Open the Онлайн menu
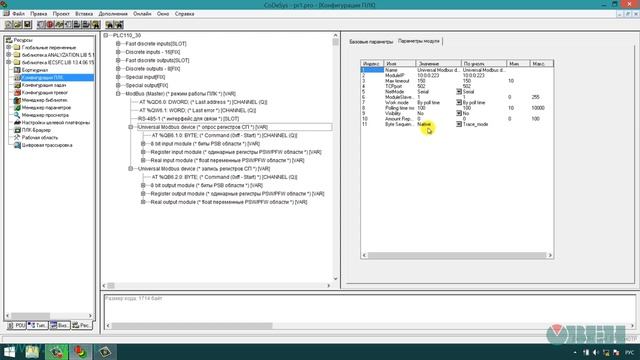 142,14
